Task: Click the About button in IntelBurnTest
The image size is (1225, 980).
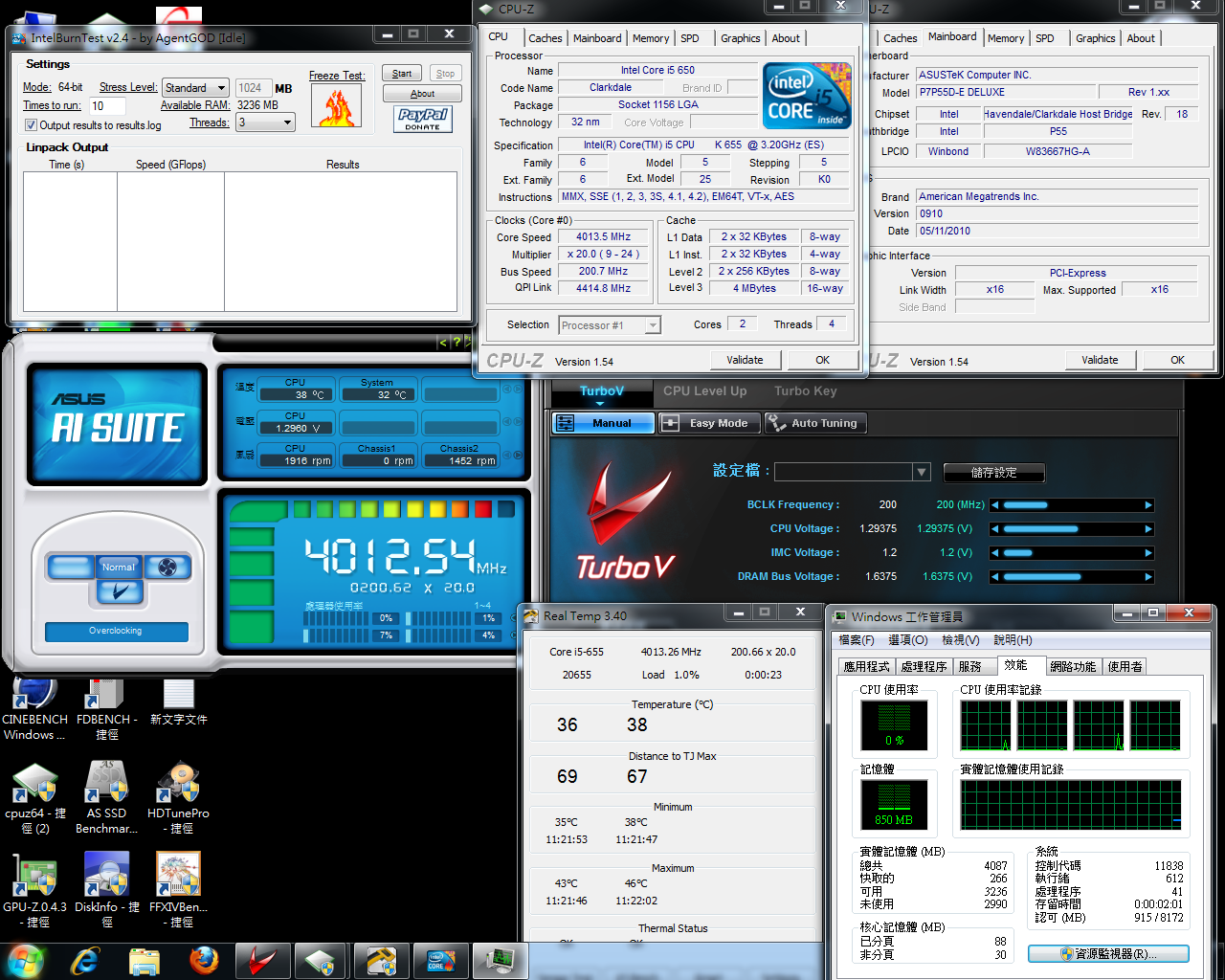Action: point(422,94)
